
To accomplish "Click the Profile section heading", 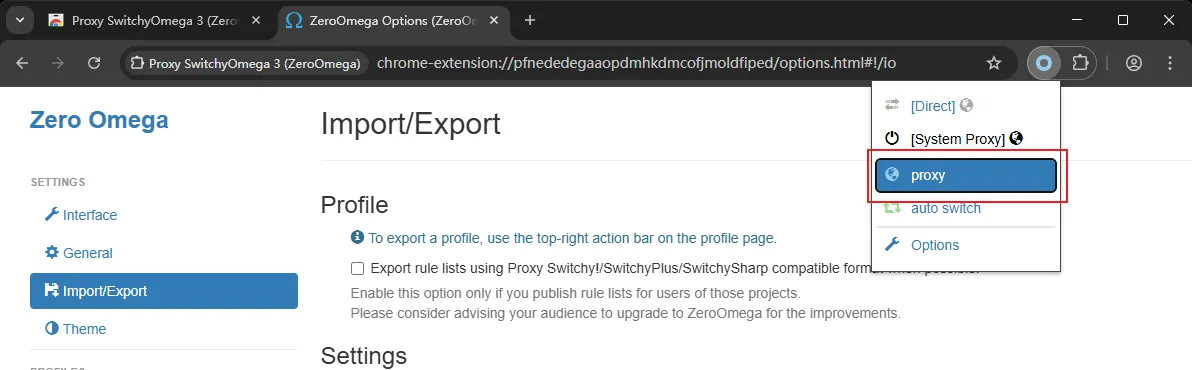I will 354,204.
